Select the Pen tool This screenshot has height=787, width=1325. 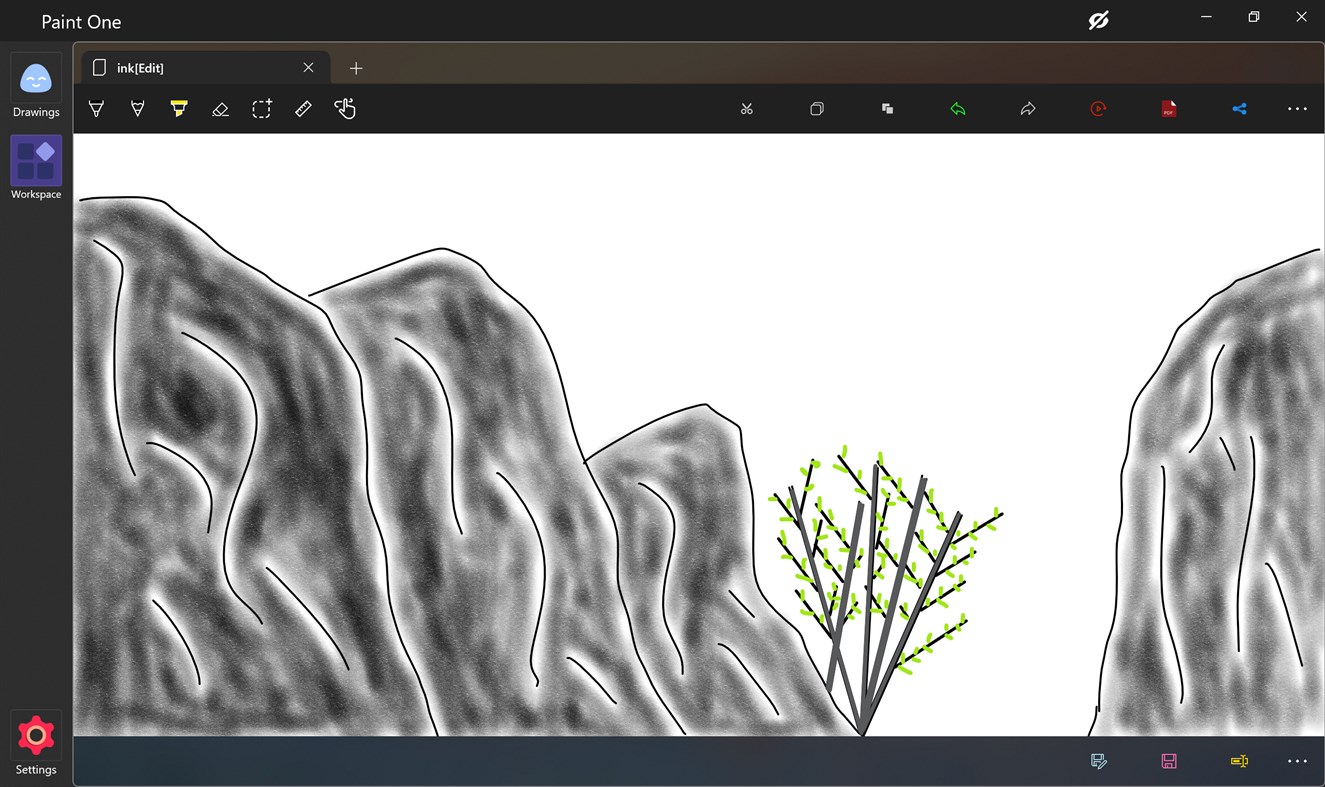[96, 108]
